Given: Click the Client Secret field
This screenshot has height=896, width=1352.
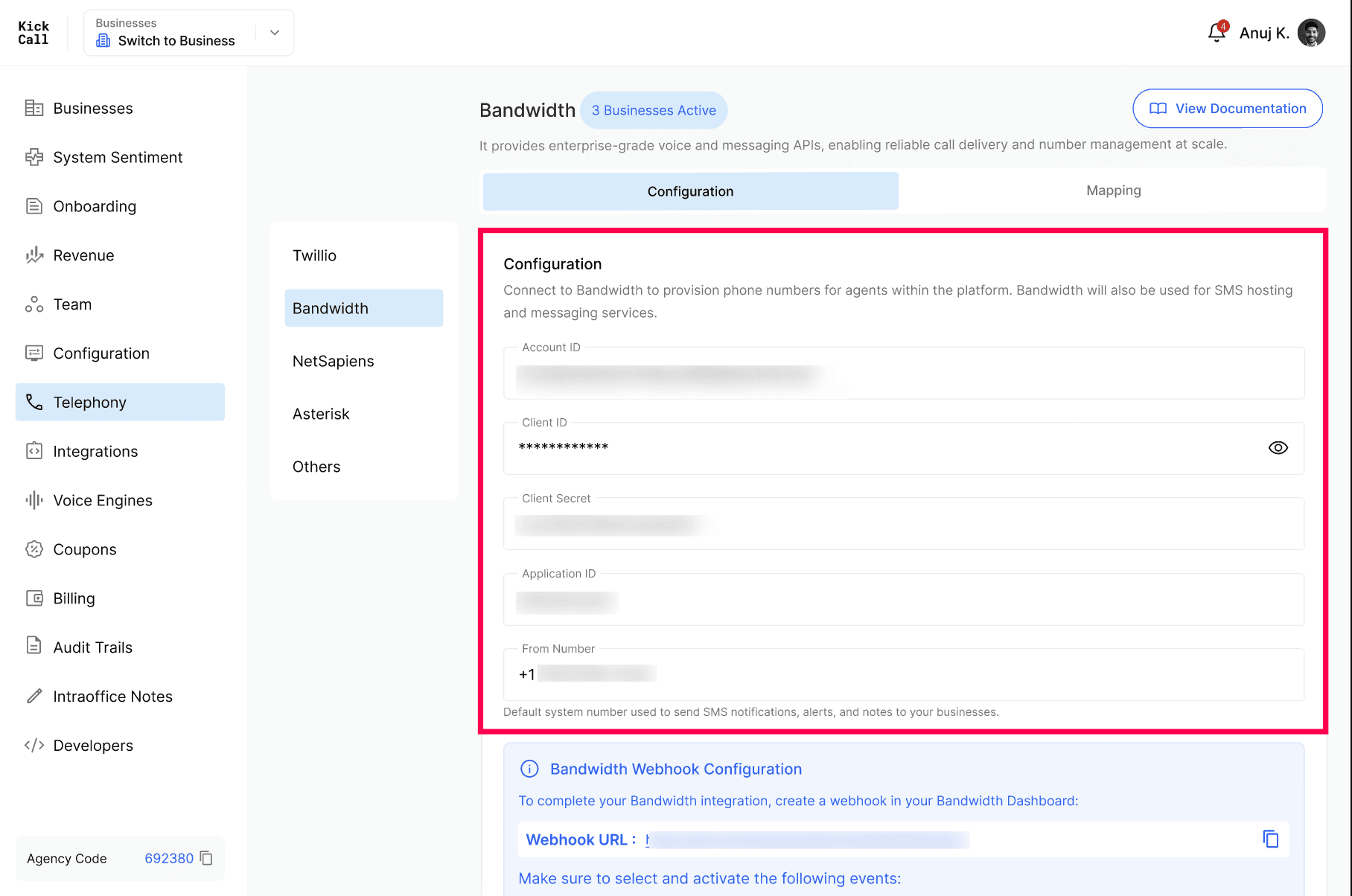Looking at the screenshot, I should 904,524.
